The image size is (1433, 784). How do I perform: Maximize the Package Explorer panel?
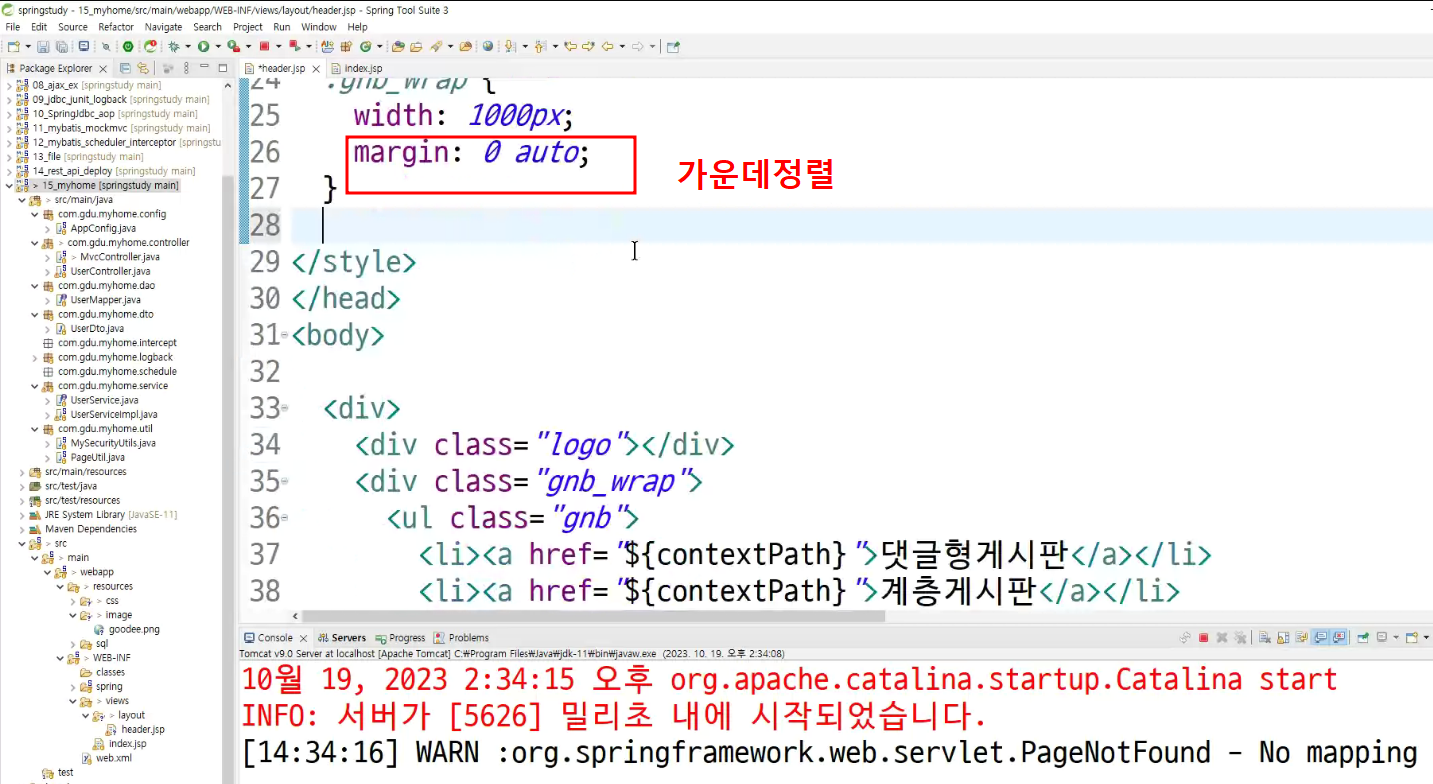click(223, 68)
